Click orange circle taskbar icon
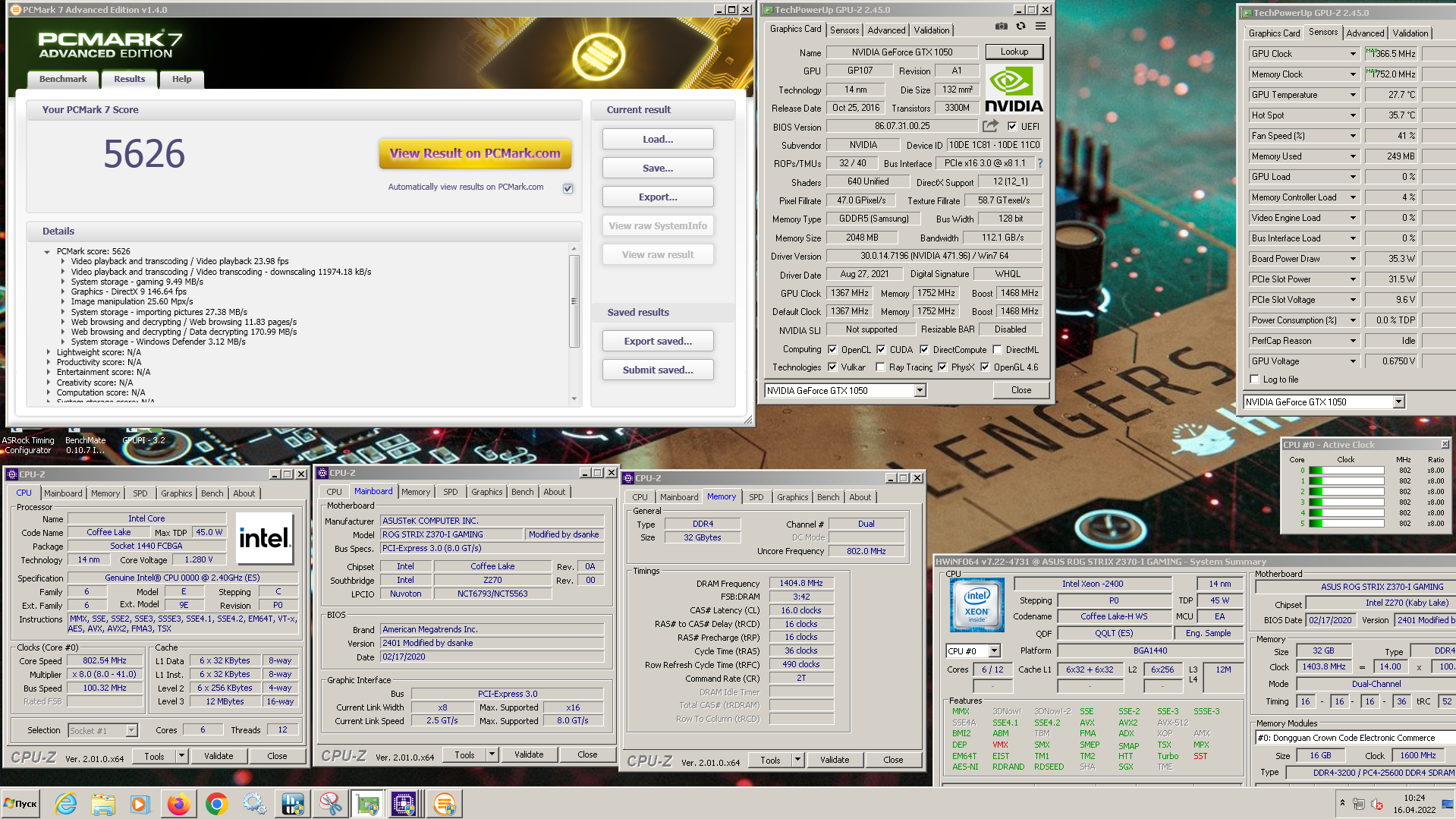The image size is (1456, 819). [445, 804]
